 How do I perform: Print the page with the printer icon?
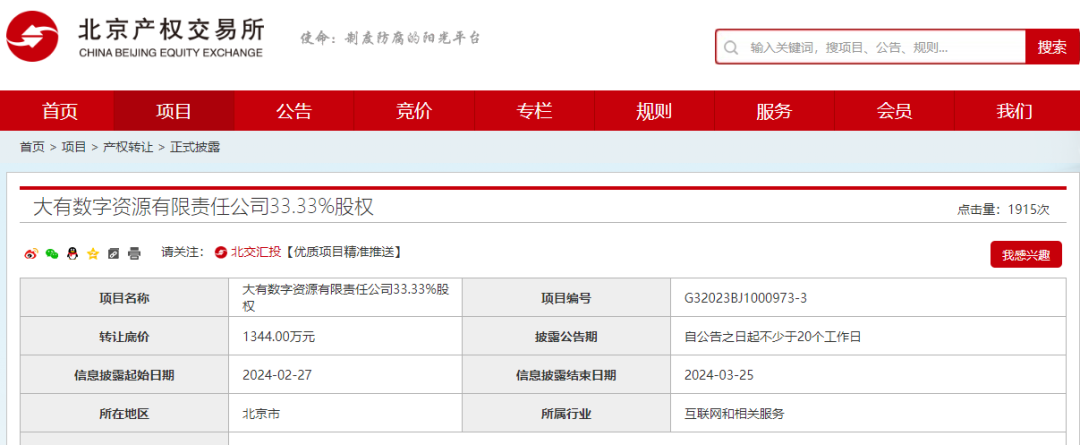[134, 253]
